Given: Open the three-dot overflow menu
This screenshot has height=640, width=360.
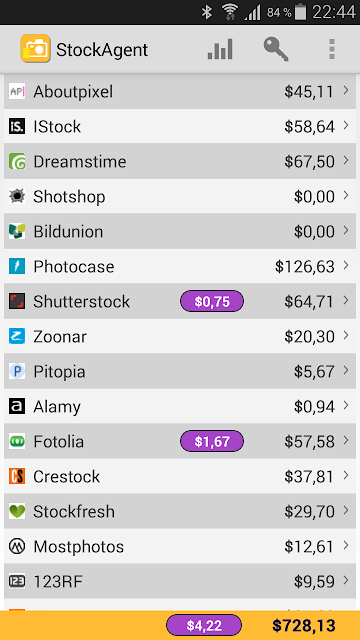Looking at the screenshot, I should pos(332,49).
